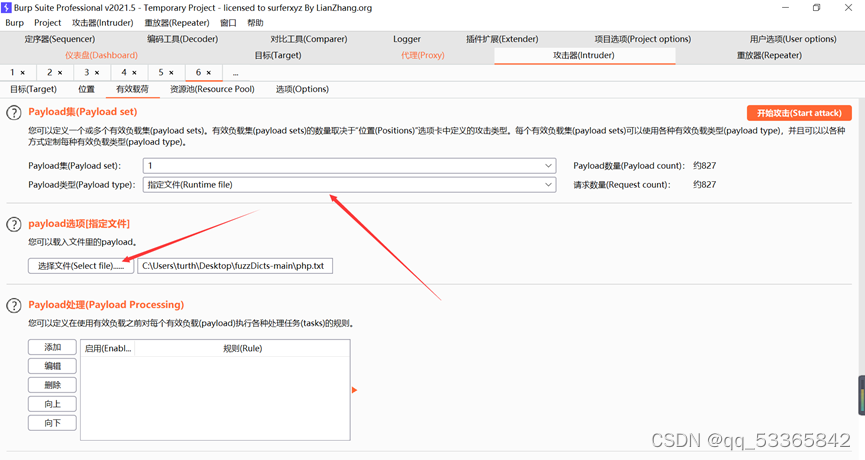Select Intruder attack tab 3
This screenshot has height=460, width=865.
87,72
